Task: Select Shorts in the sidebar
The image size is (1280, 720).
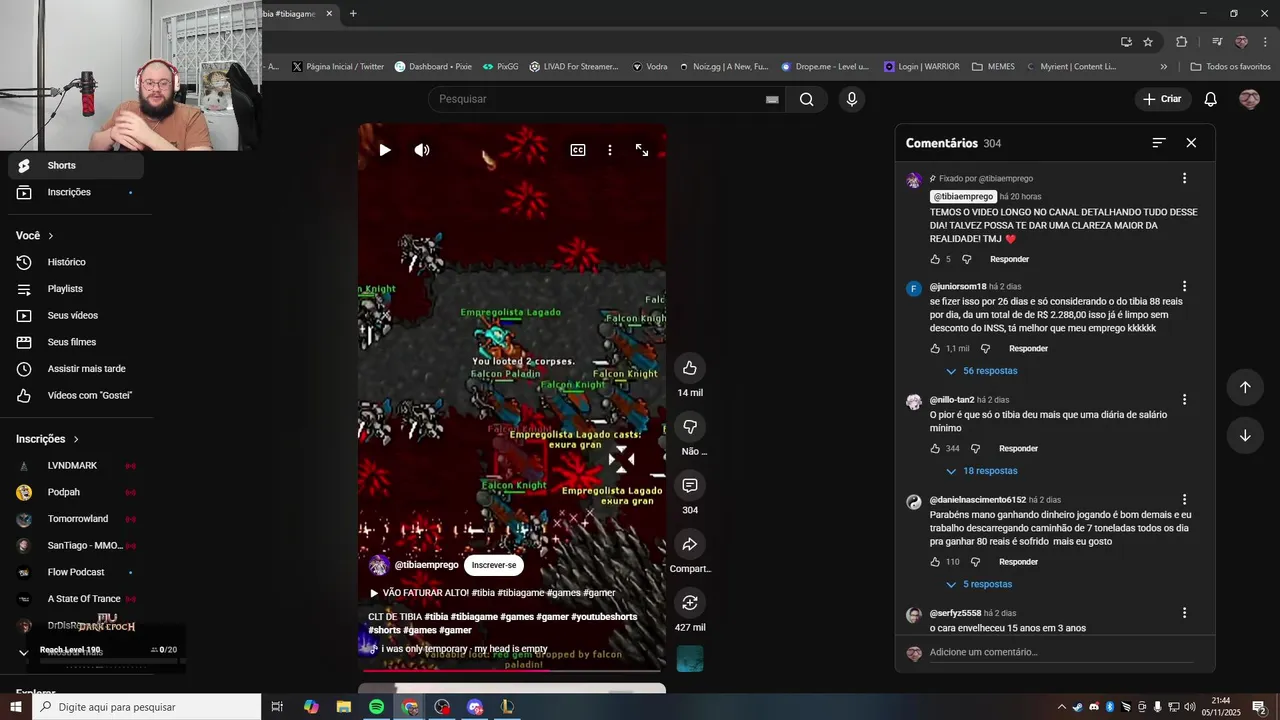Action: point(76,166)
